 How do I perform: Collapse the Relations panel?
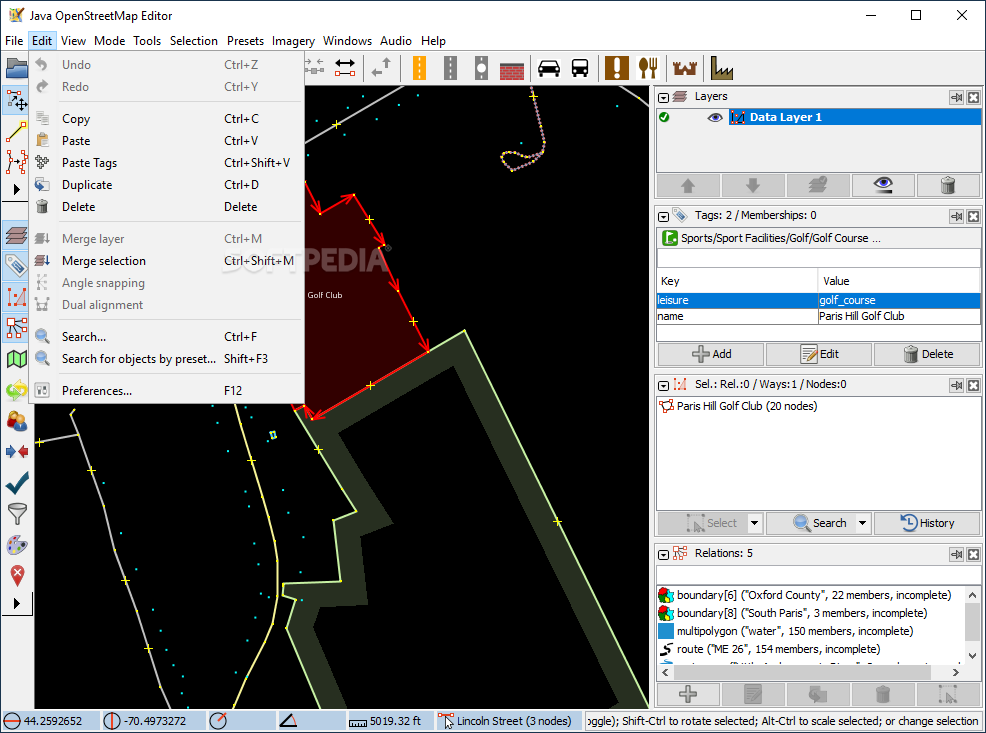pos(663,554)
